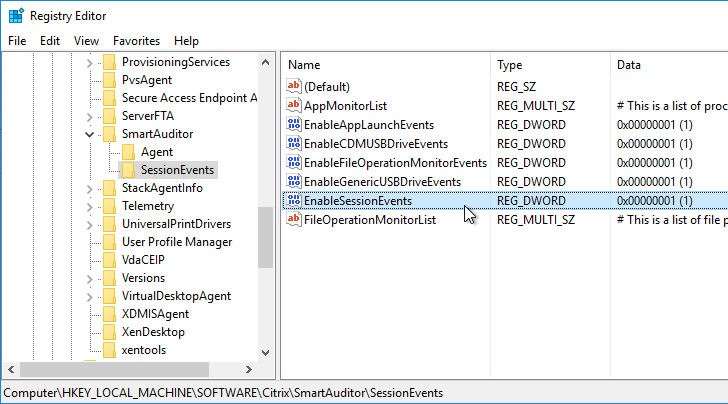Click tree scroll up arrow
The width and height of the screenshot is (728, 404).
pyautogui.click(x=266, y=62)
